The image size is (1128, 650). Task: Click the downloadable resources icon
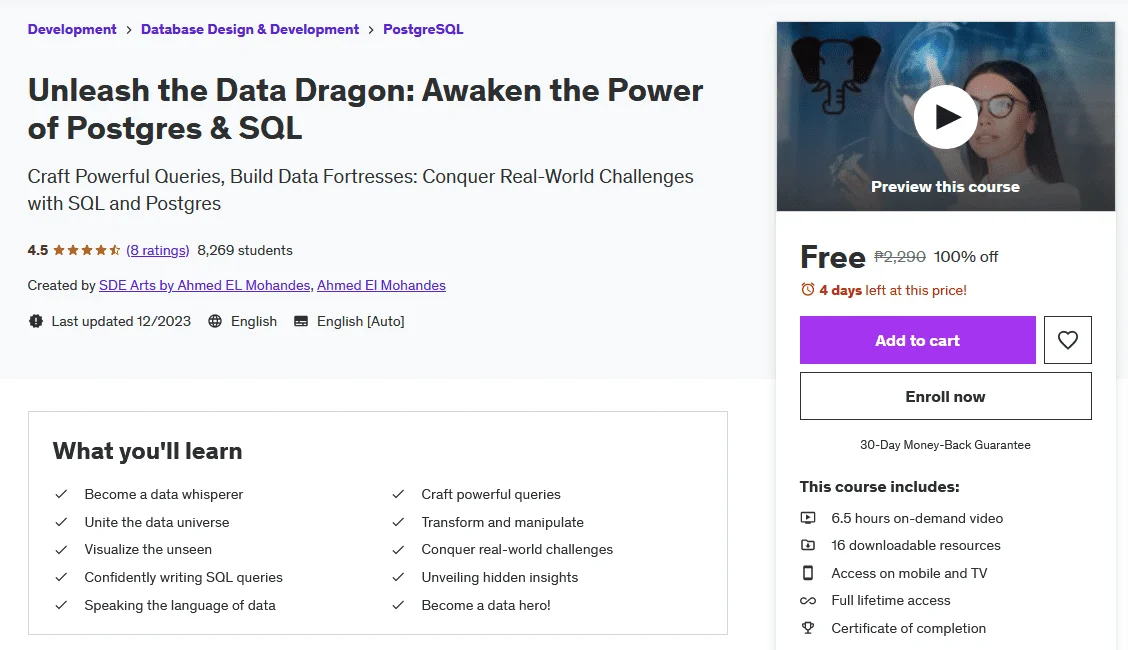[x=808, y=545]
